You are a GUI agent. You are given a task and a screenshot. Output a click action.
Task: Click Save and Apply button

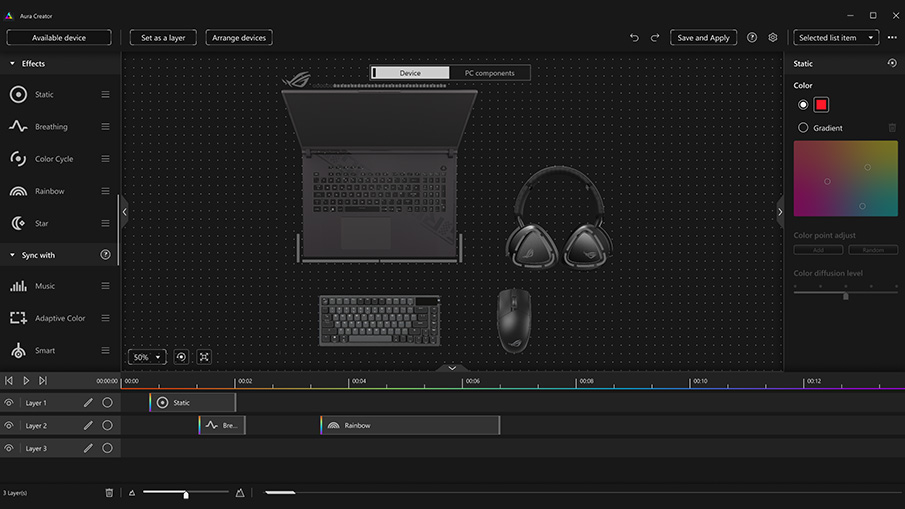point(703,38)
